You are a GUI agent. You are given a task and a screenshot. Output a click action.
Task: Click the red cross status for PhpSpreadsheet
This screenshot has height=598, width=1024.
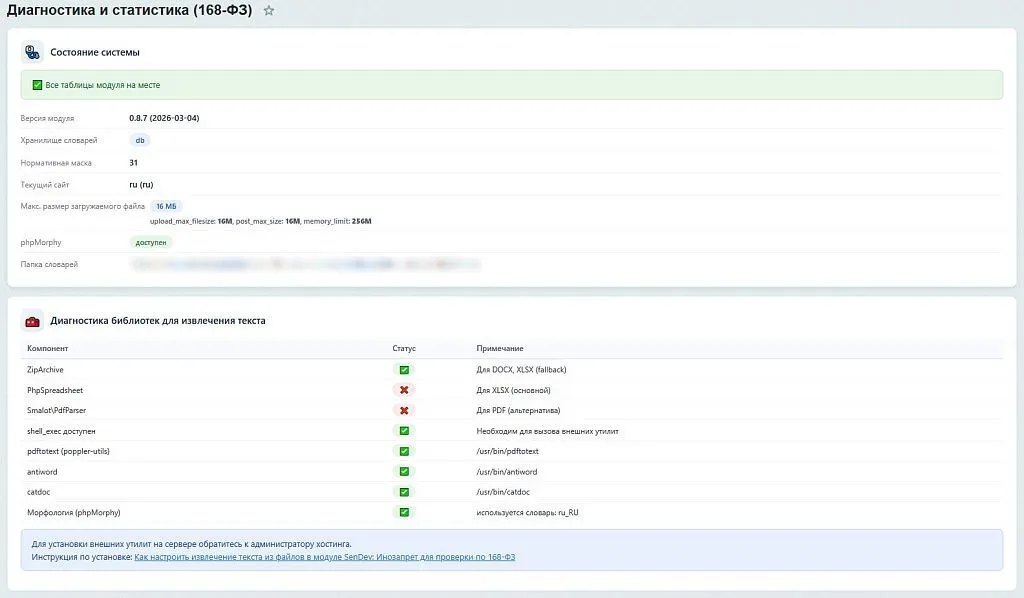403,390
